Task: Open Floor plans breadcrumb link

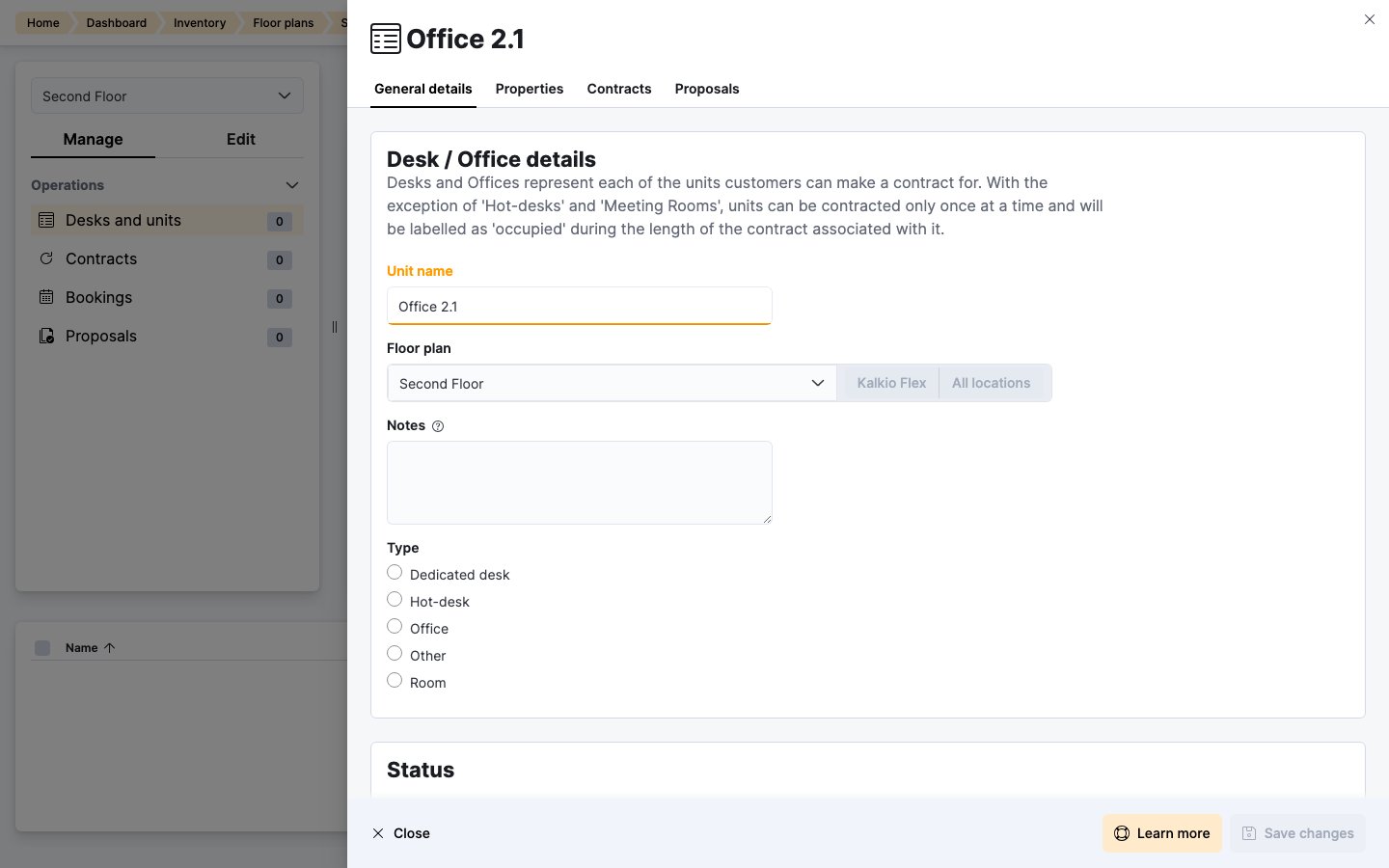Action: click(x=284, y=22)
